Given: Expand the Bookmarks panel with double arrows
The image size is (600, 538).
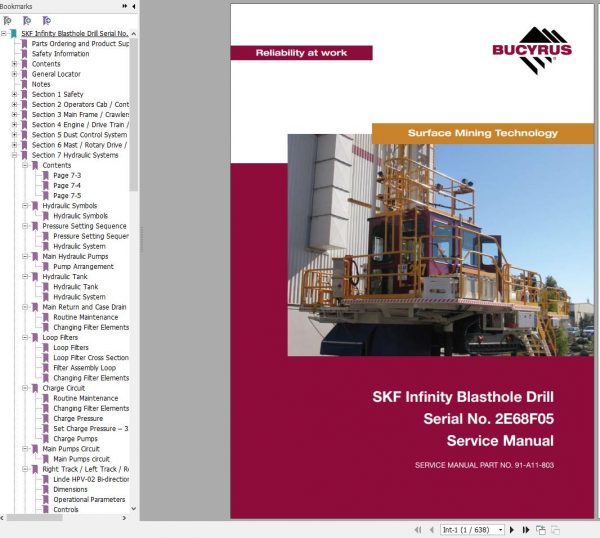Looking at the screenshot, I should click(x=125, y=6).
